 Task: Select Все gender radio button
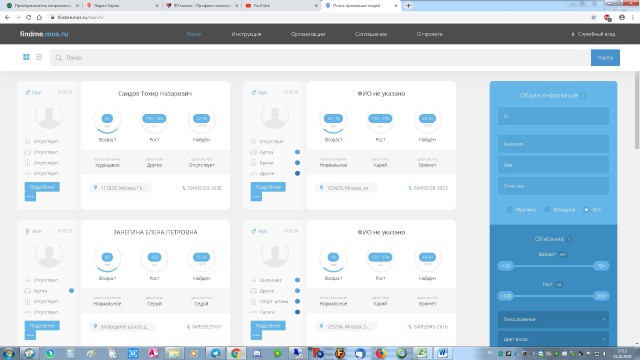click(586, 209)
